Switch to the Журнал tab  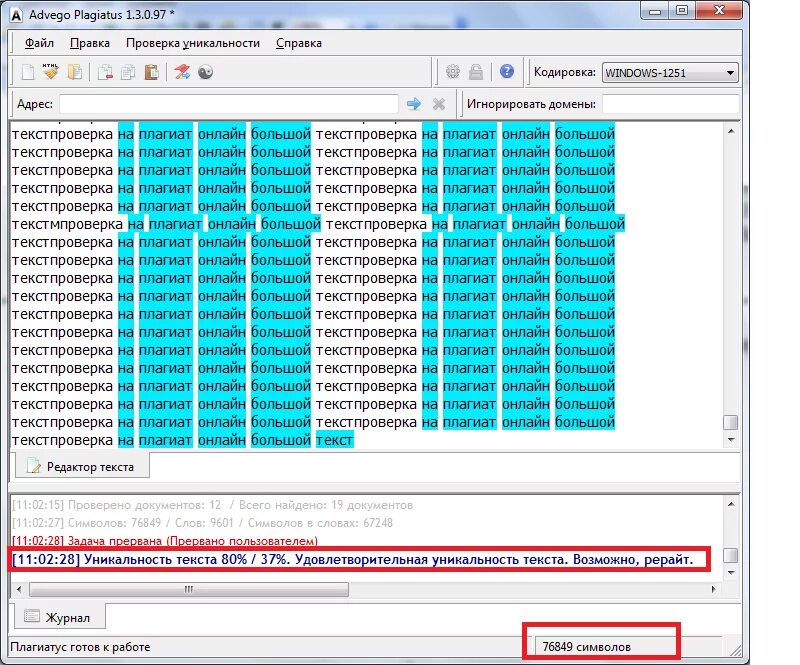58,618
